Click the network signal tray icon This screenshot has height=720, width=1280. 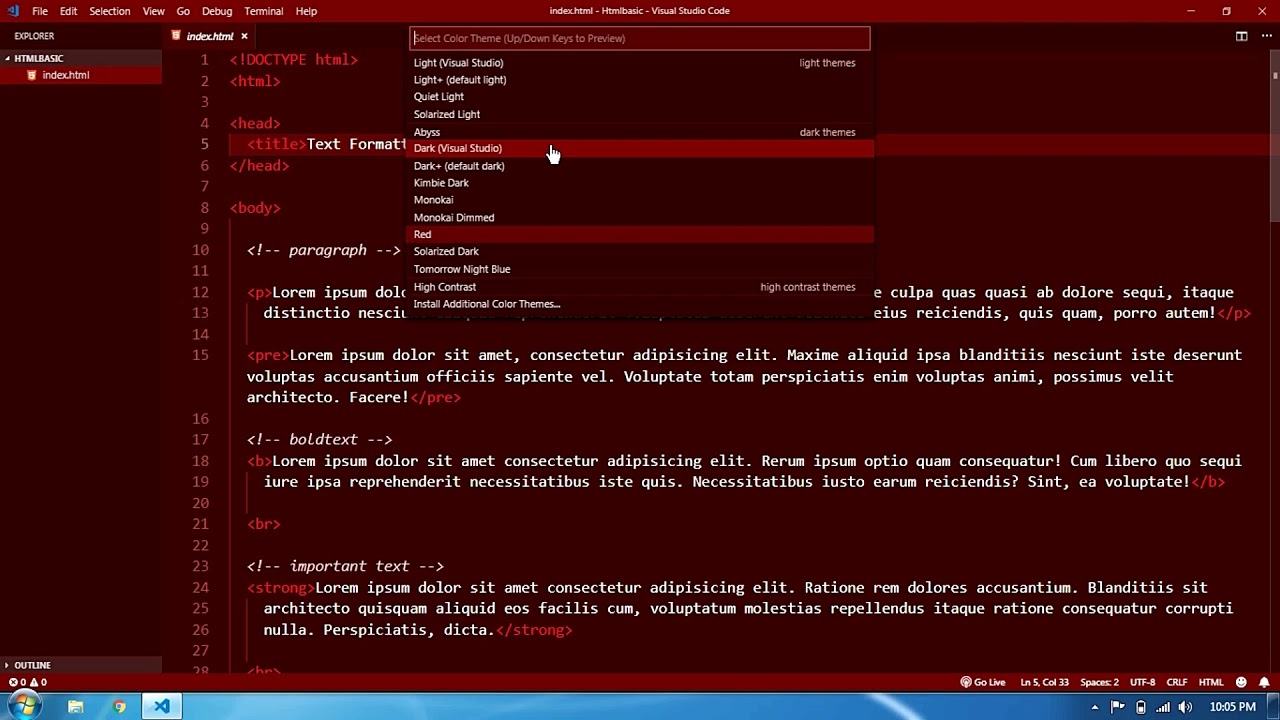point(1164,707)
